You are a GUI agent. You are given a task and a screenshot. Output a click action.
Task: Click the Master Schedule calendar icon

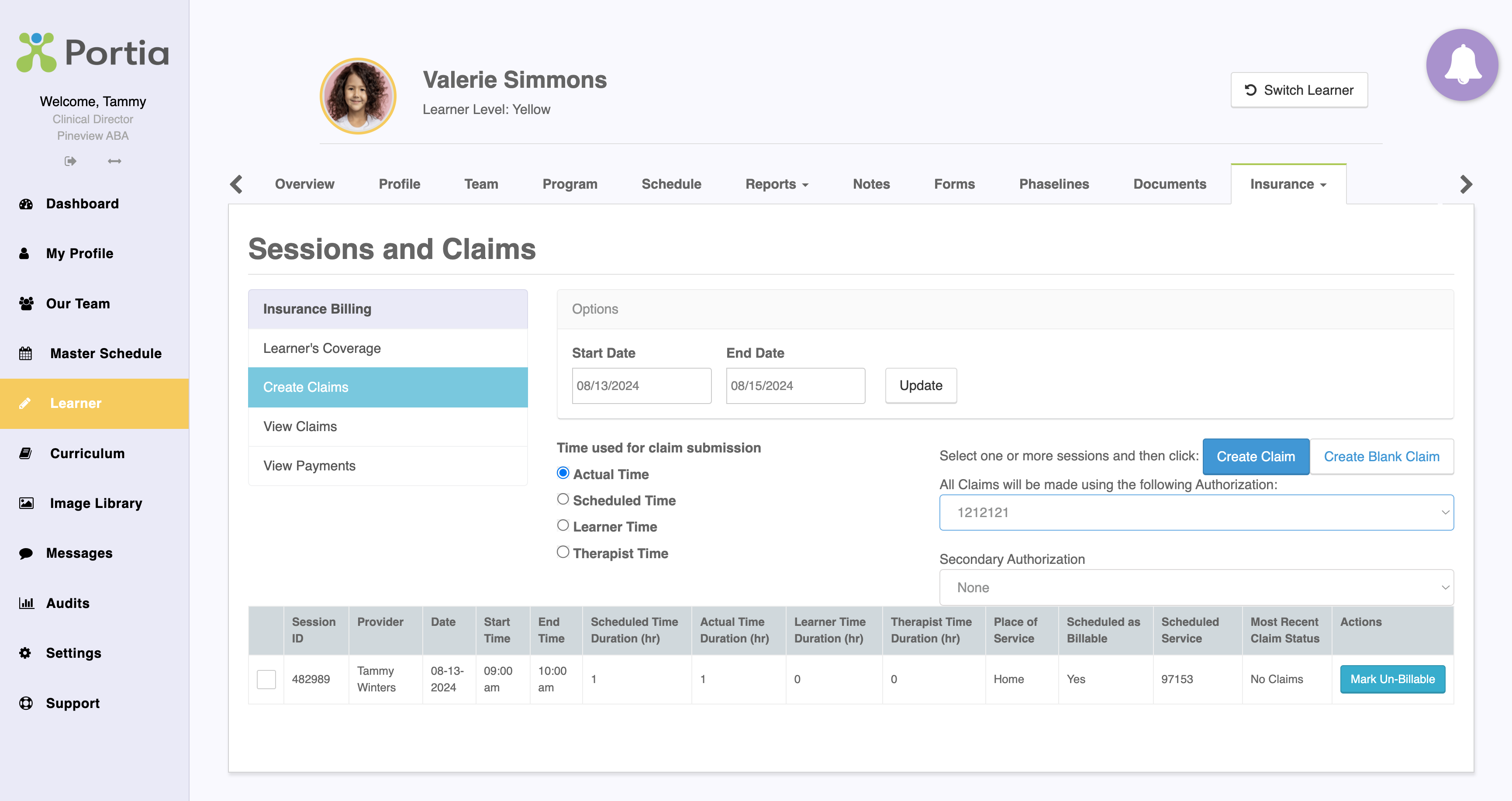coord(26,353)
